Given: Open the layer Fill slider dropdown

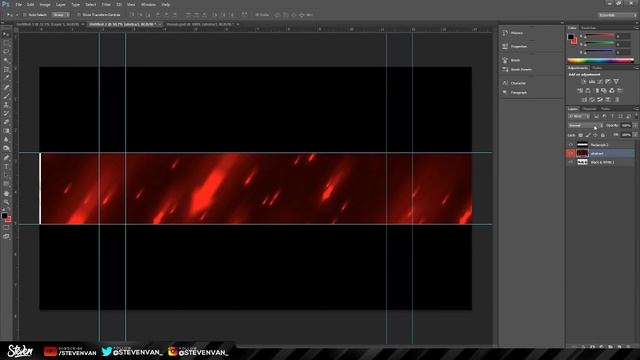Looking at the screenshot, I should [635, 135].
